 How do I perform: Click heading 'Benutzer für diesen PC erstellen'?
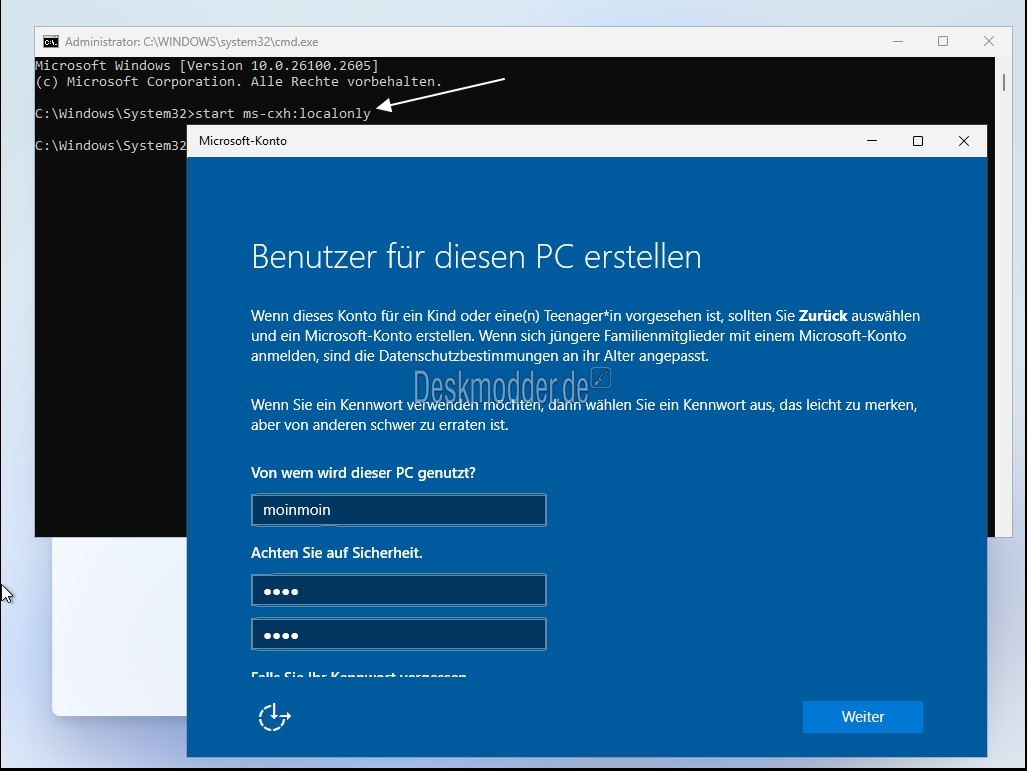coord(476,256)
